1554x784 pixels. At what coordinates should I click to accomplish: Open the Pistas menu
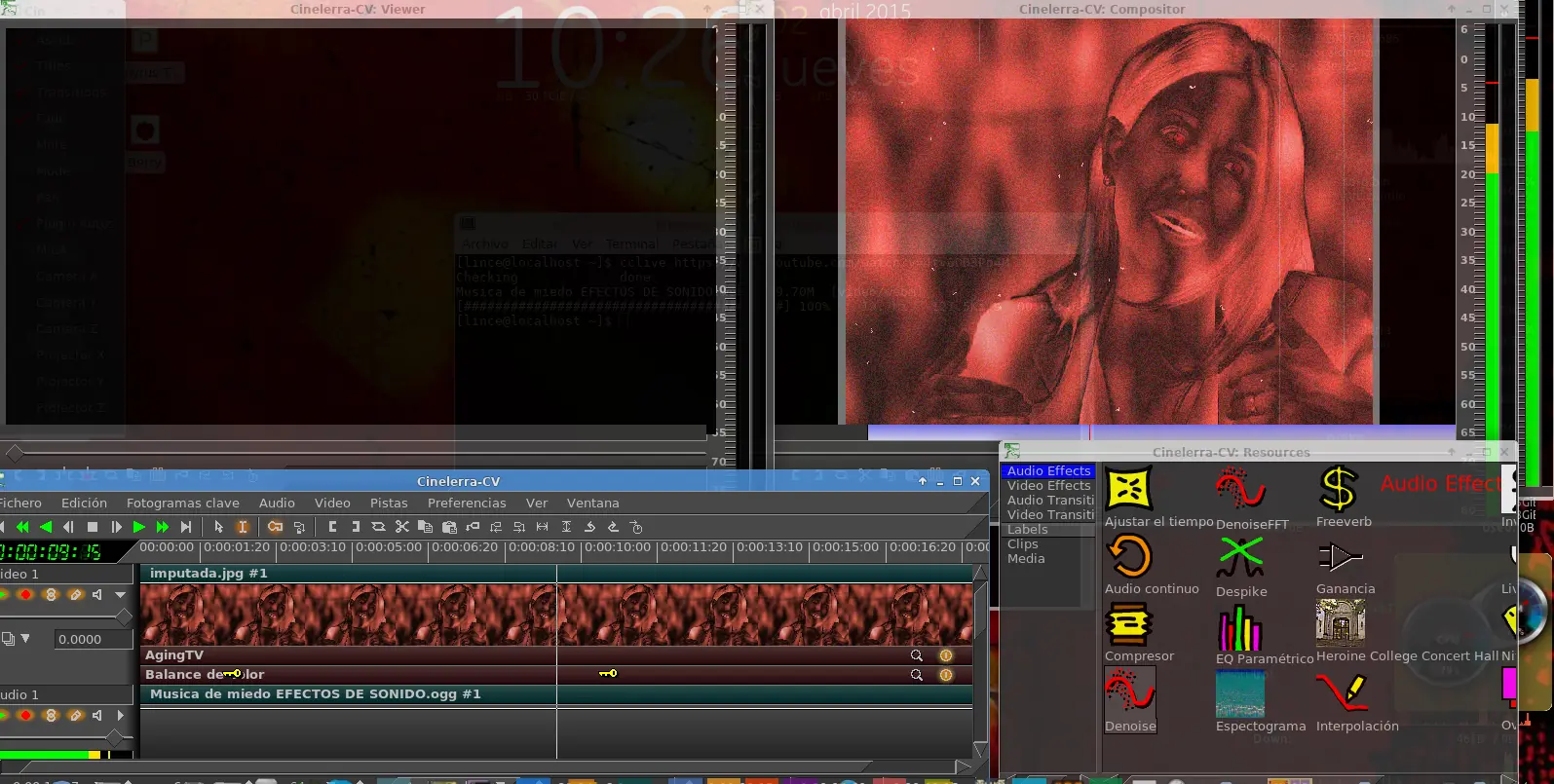389,503
